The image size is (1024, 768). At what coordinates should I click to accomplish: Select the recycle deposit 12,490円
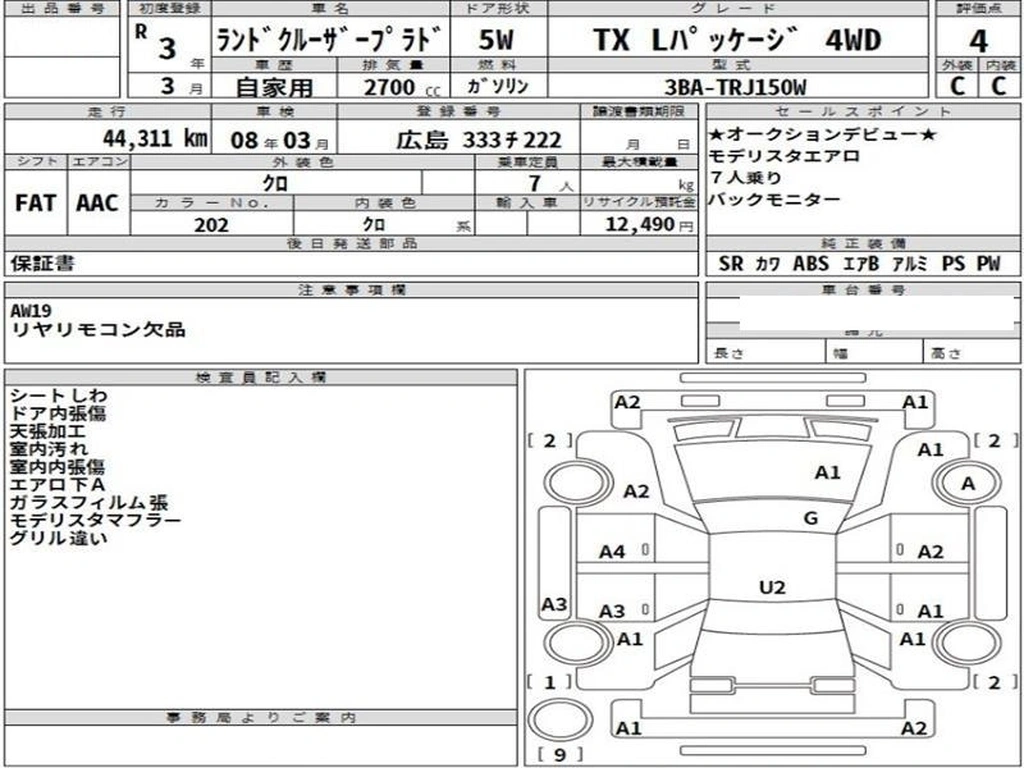pos(649,225)
